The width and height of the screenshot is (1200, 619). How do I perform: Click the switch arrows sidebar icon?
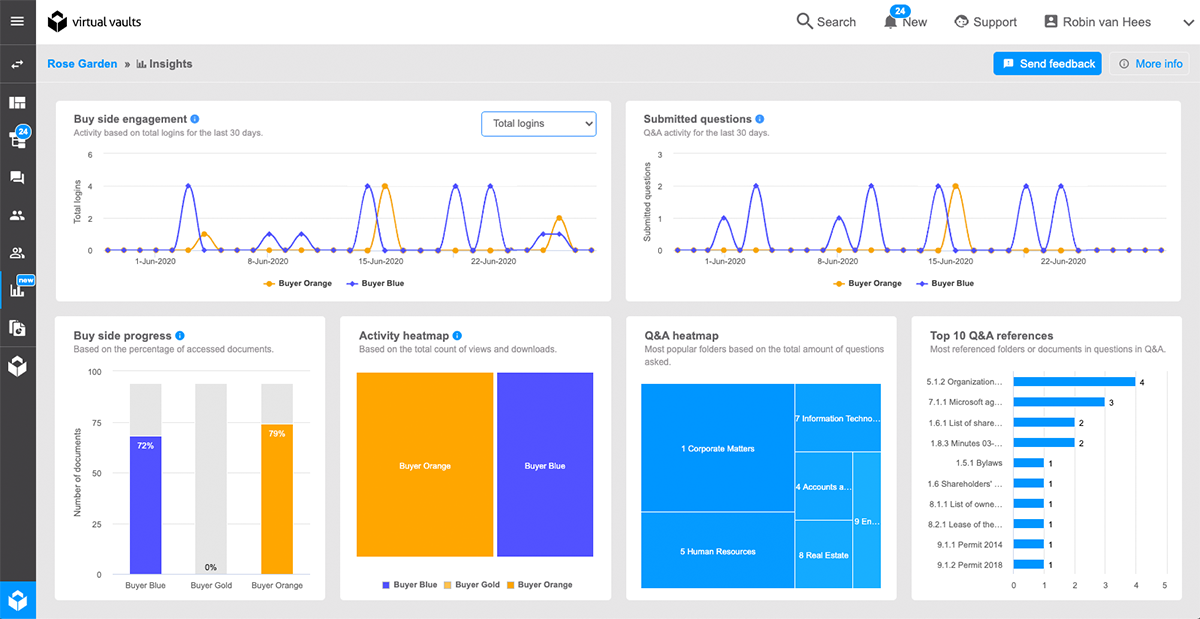17,64
